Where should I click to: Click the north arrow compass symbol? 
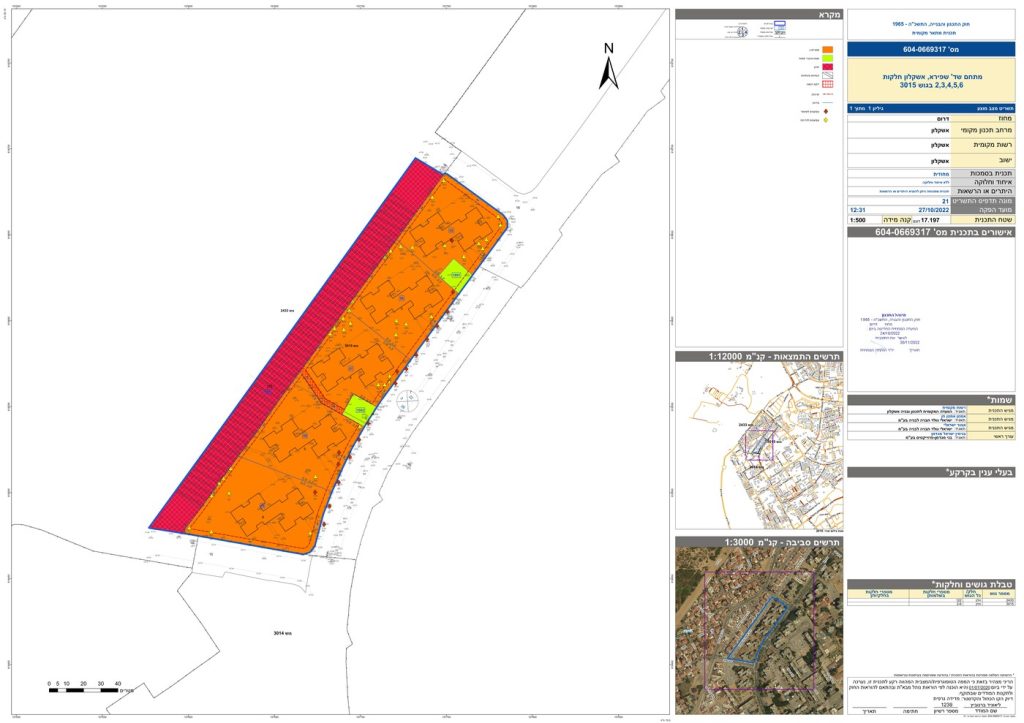609,66
